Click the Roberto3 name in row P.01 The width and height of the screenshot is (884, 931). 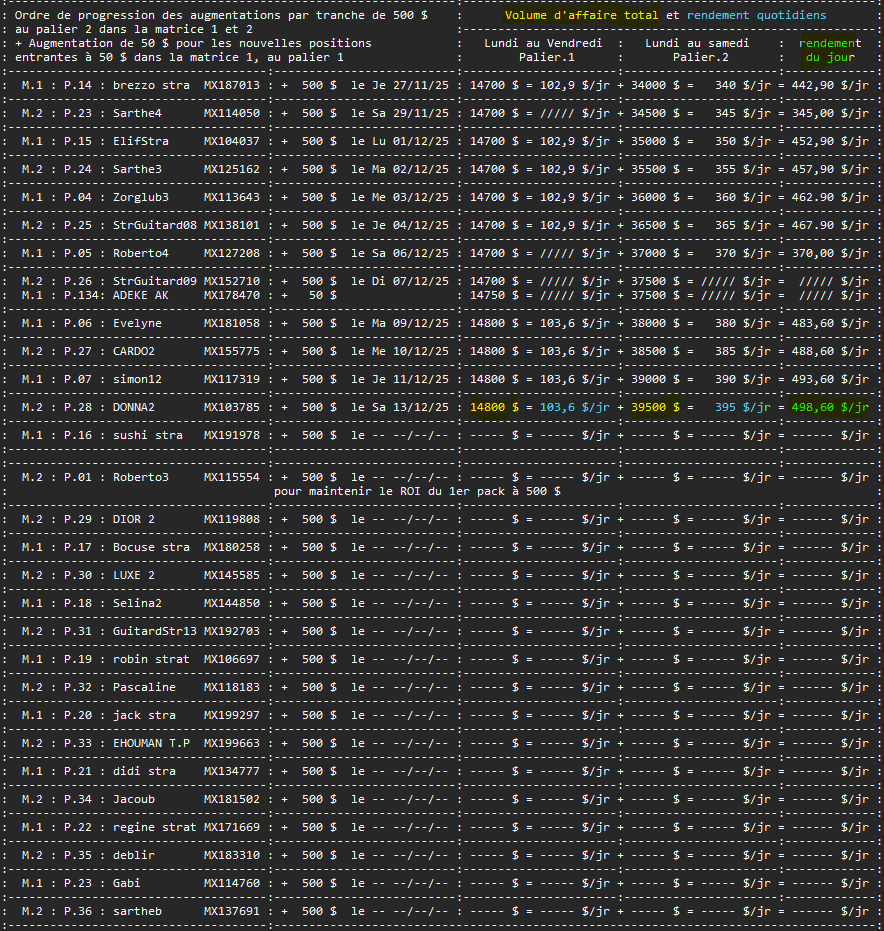pos(140,477)
